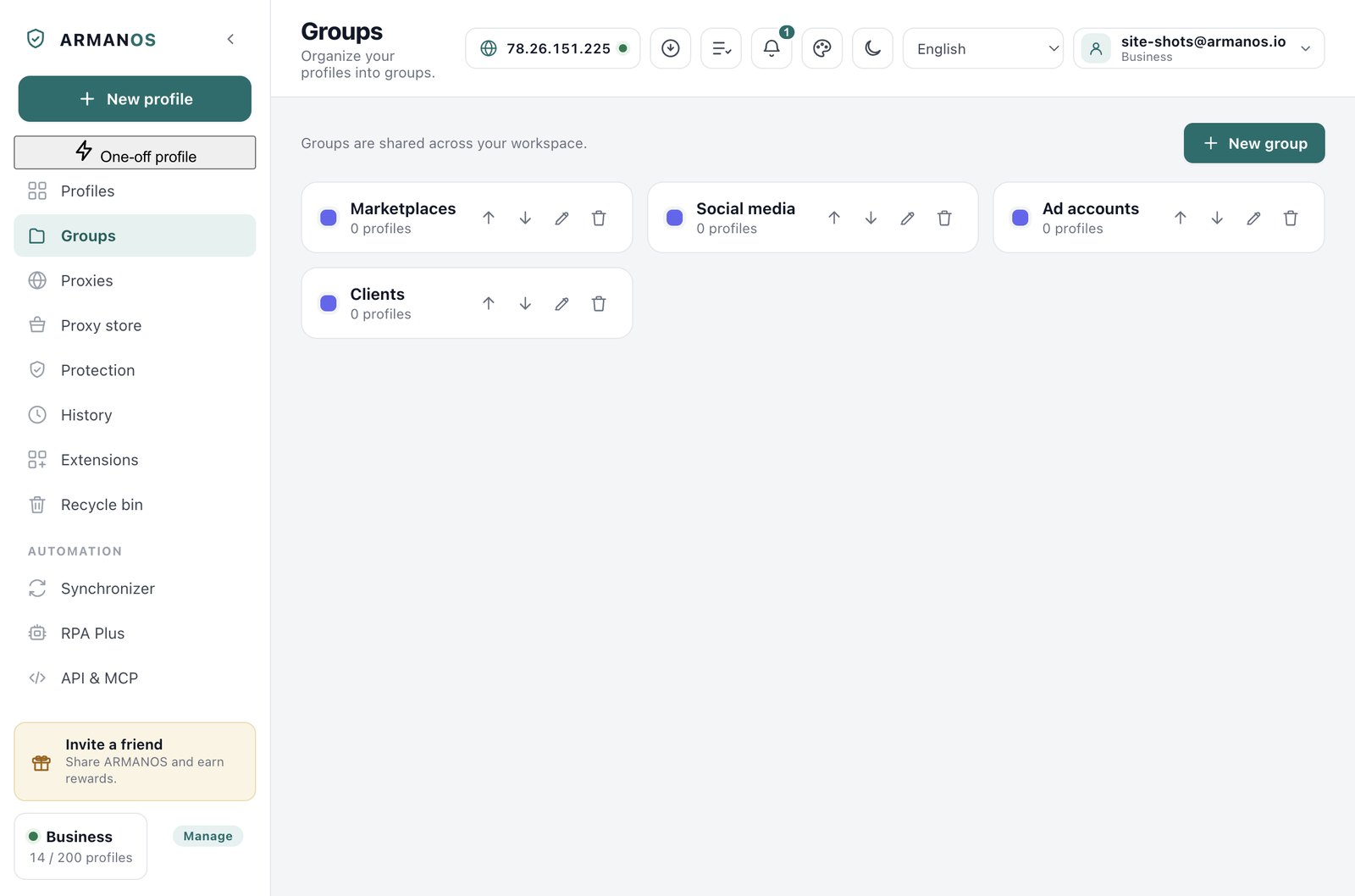Click the Marketplaces group name

[x=403, y=208]
